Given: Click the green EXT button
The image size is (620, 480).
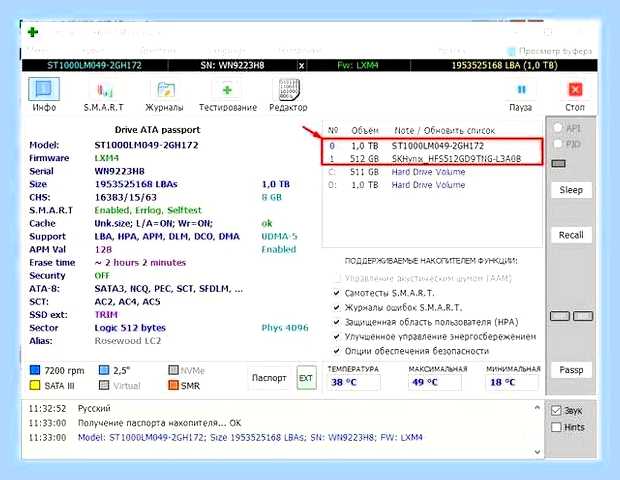Looking at the screenshot, I should [x=306, y=378].
